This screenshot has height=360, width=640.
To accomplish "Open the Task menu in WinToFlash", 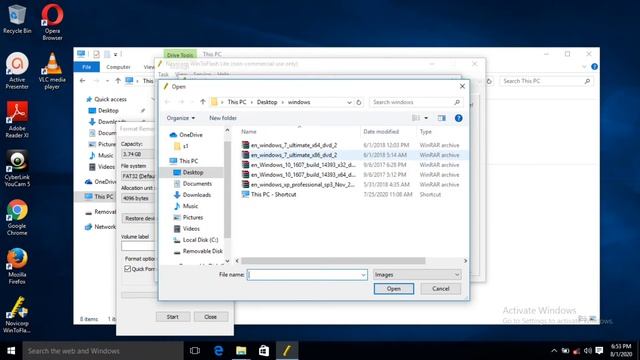I will [163, 74].
